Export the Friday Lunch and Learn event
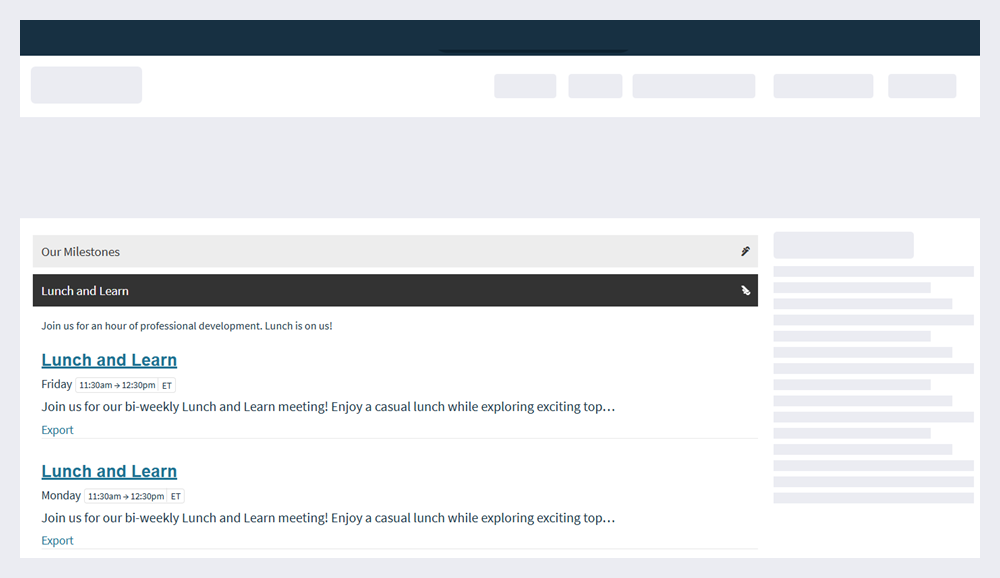1000x578 pixels. [57, 430]
